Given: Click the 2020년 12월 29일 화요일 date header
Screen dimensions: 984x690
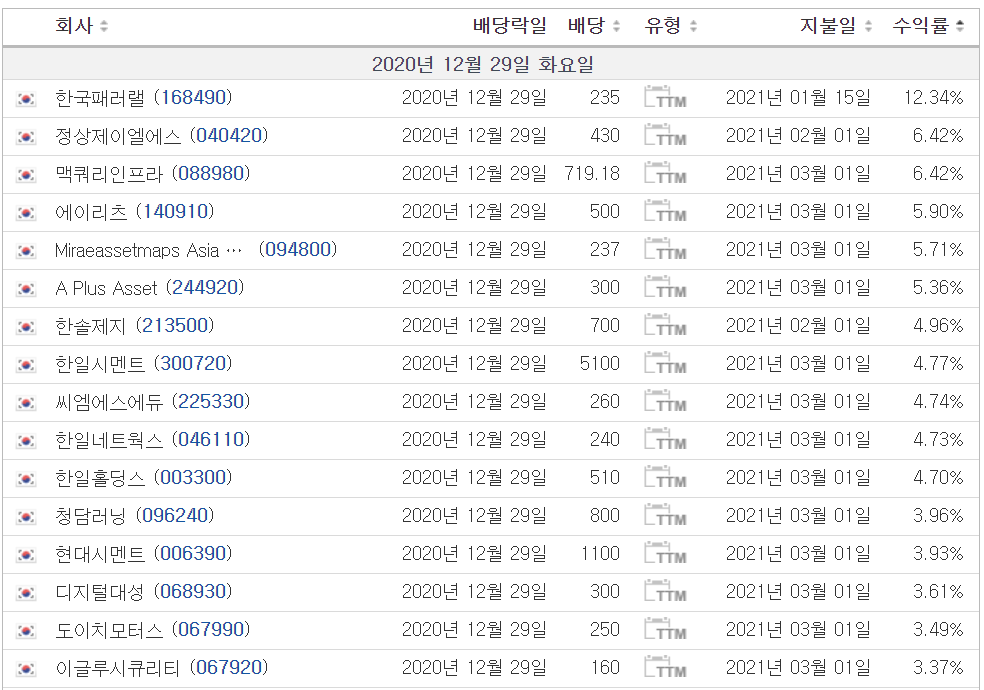Looking at the screenshot, I should (483, 64).
